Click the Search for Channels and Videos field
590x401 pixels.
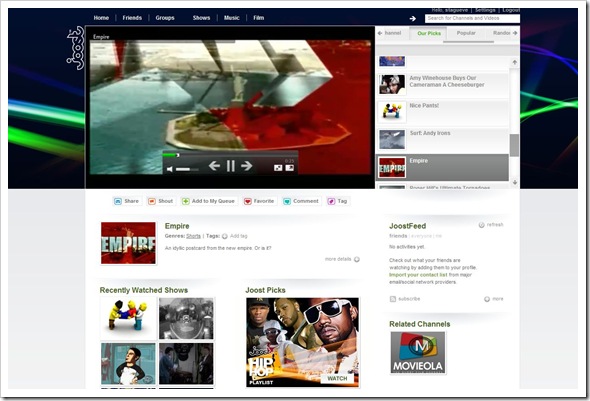pyautogui.click(x=472, y=18)
